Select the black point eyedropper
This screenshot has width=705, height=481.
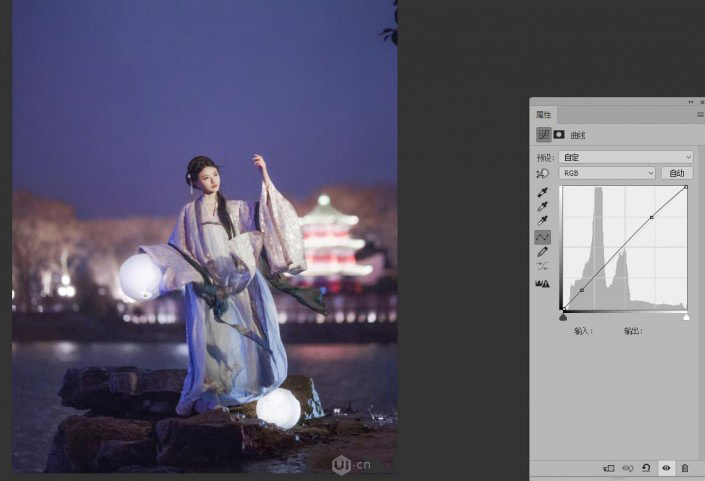(x=543, y=192)
